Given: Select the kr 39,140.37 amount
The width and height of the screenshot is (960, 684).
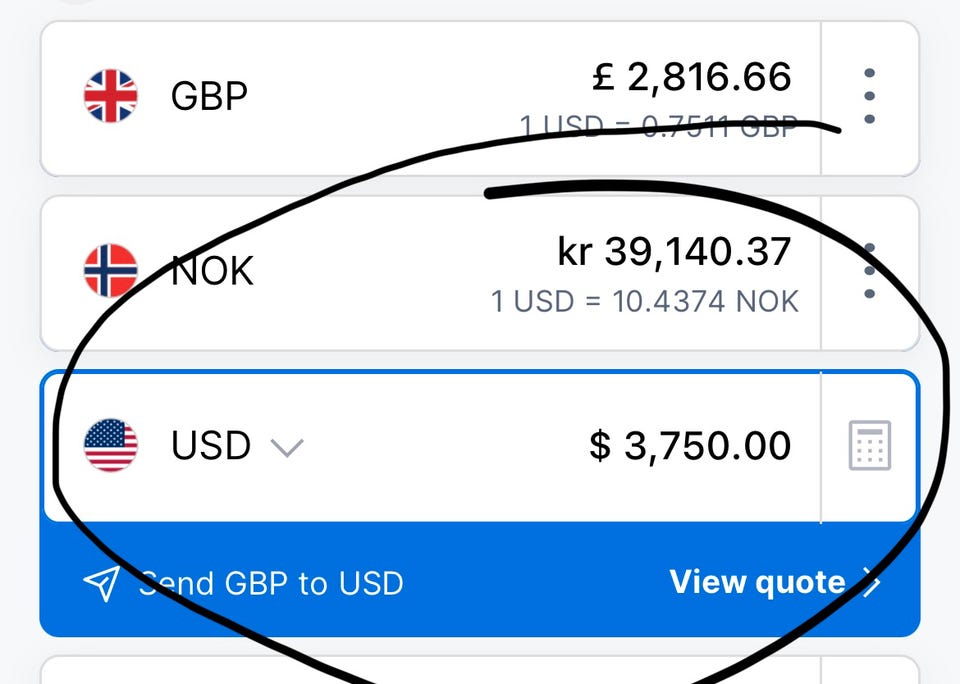Looking at the screenshot, I should pos(674,252).
